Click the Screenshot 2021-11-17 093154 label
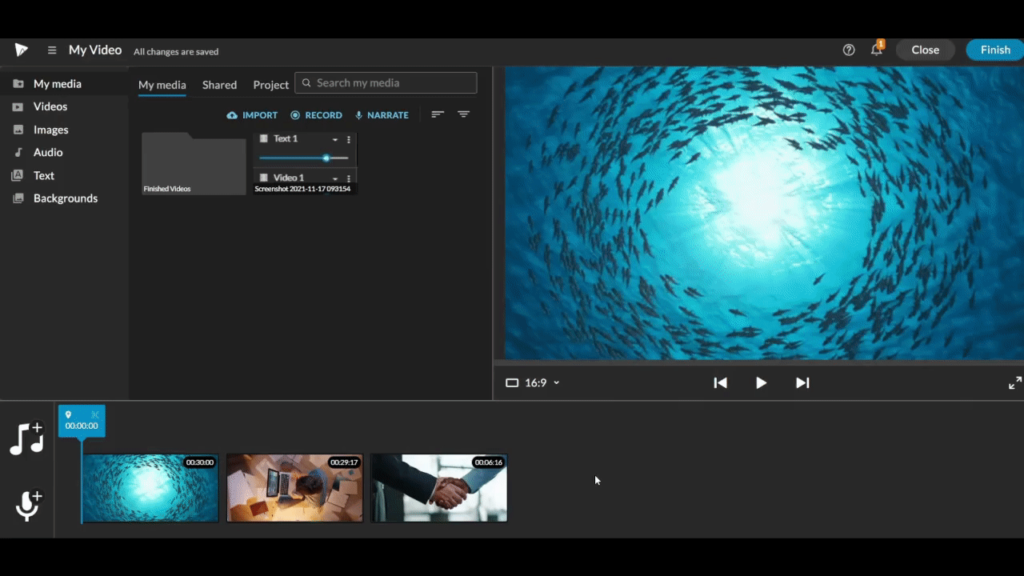Image resolution: width=1024 pixels, height=576 pixels. (302, 189)
